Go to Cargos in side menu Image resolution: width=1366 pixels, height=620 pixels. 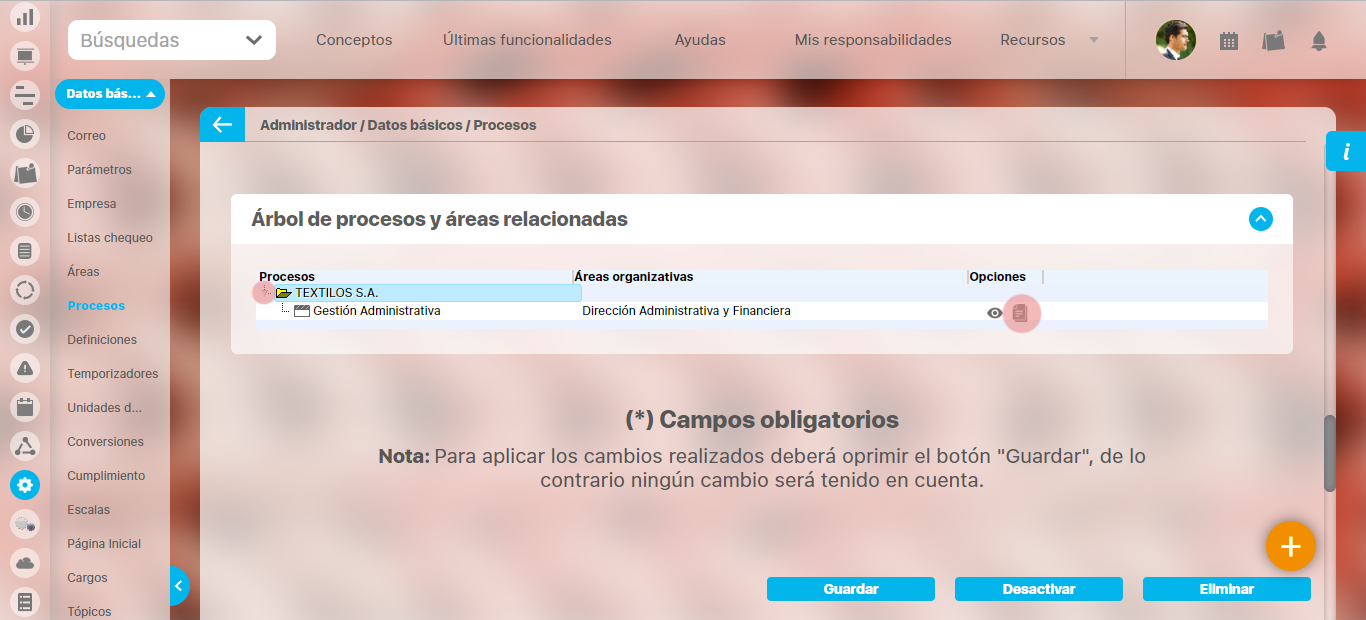click(87, 578)
